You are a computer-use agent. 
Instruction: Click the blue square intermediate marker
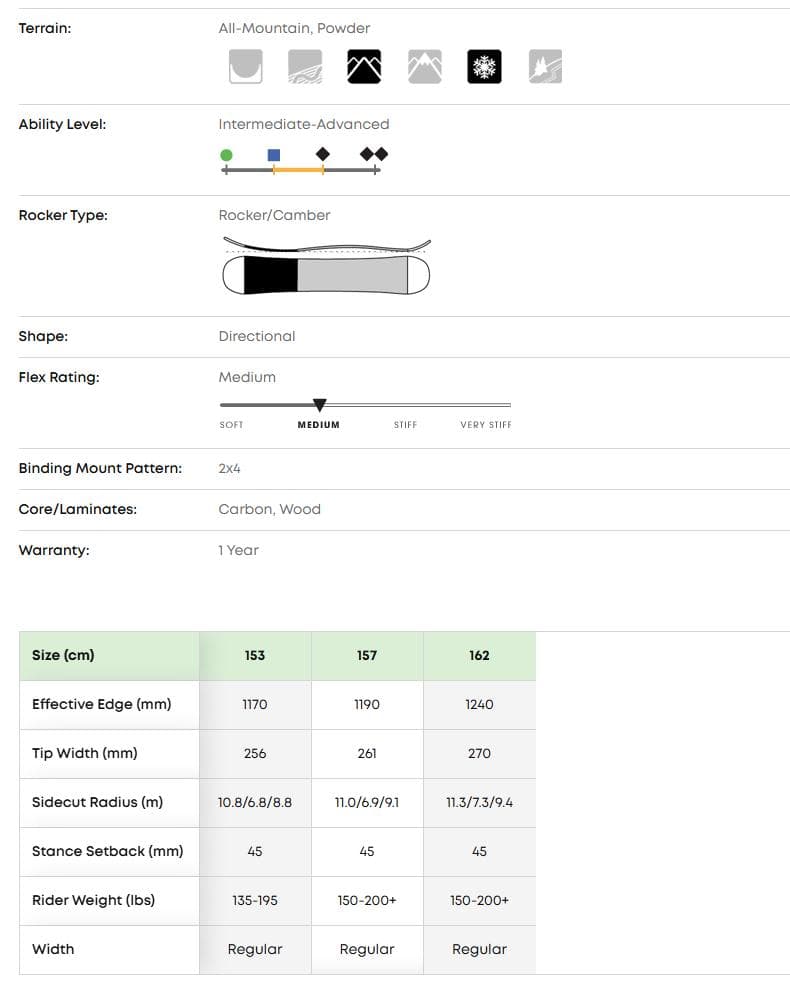point(274,155)
